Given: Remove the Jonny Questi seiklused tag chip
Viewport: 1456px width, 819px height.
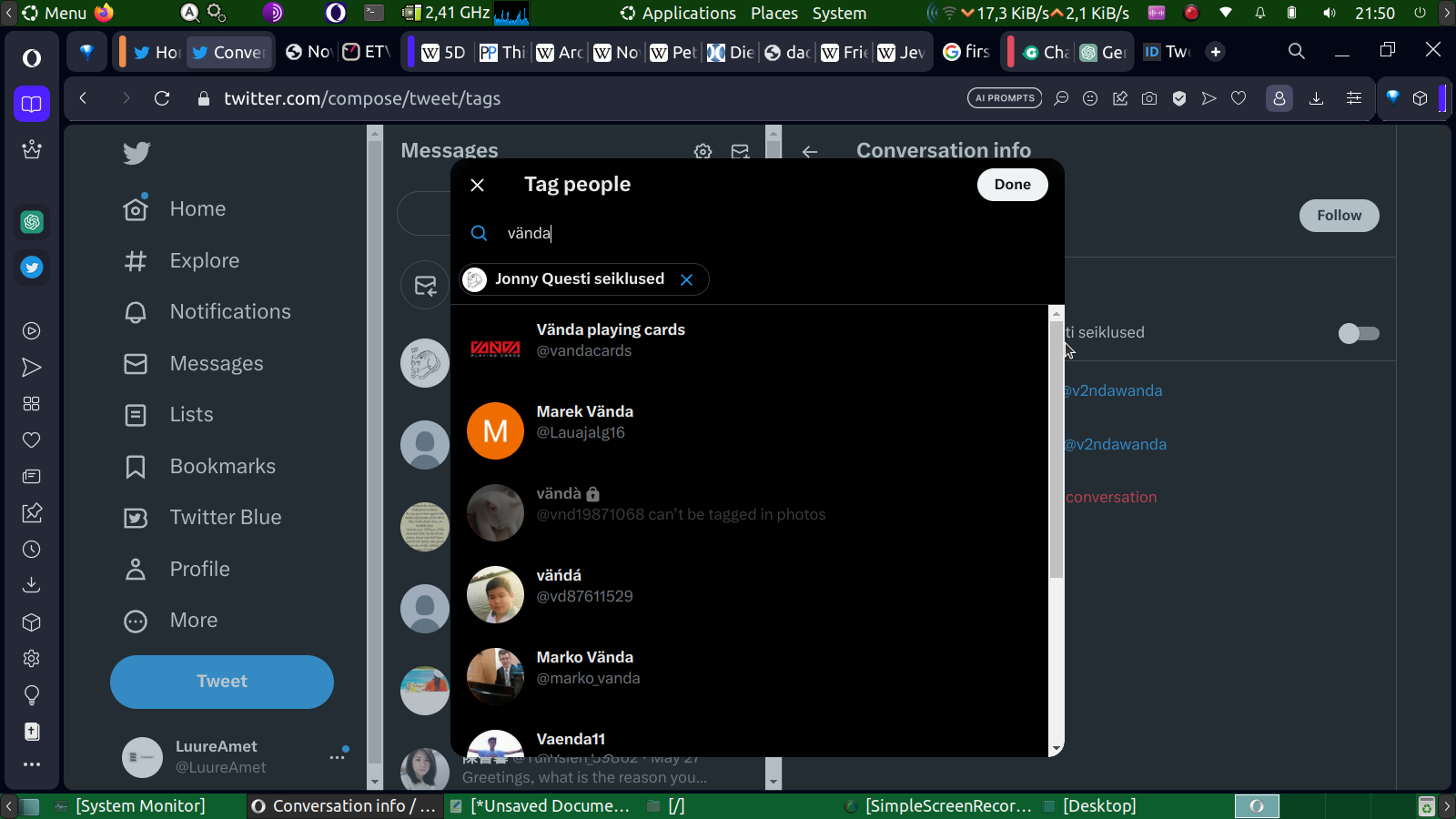Looking at the screenshot, I should pos(687,279).
